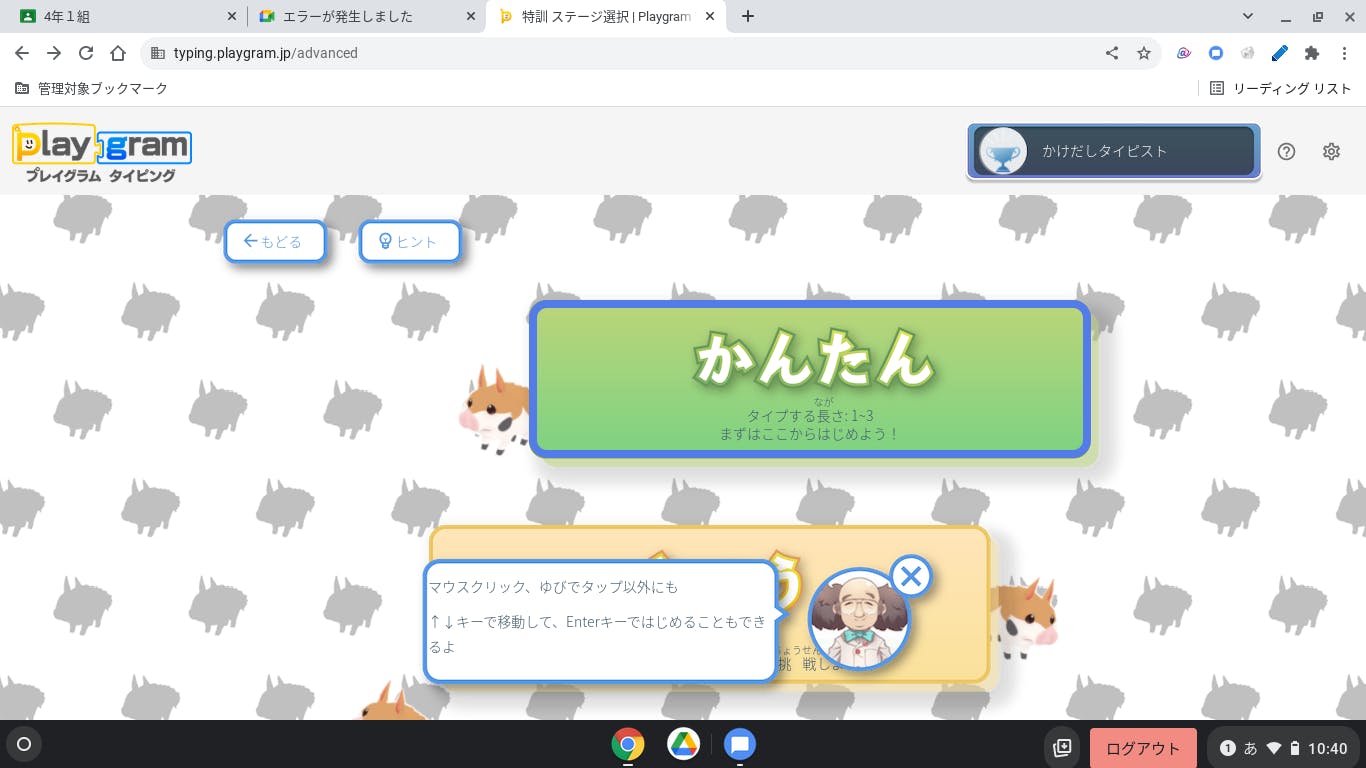Open リーディング リスト reading list
Viewport: 1366px width, 768px height.
(1280, 88)
